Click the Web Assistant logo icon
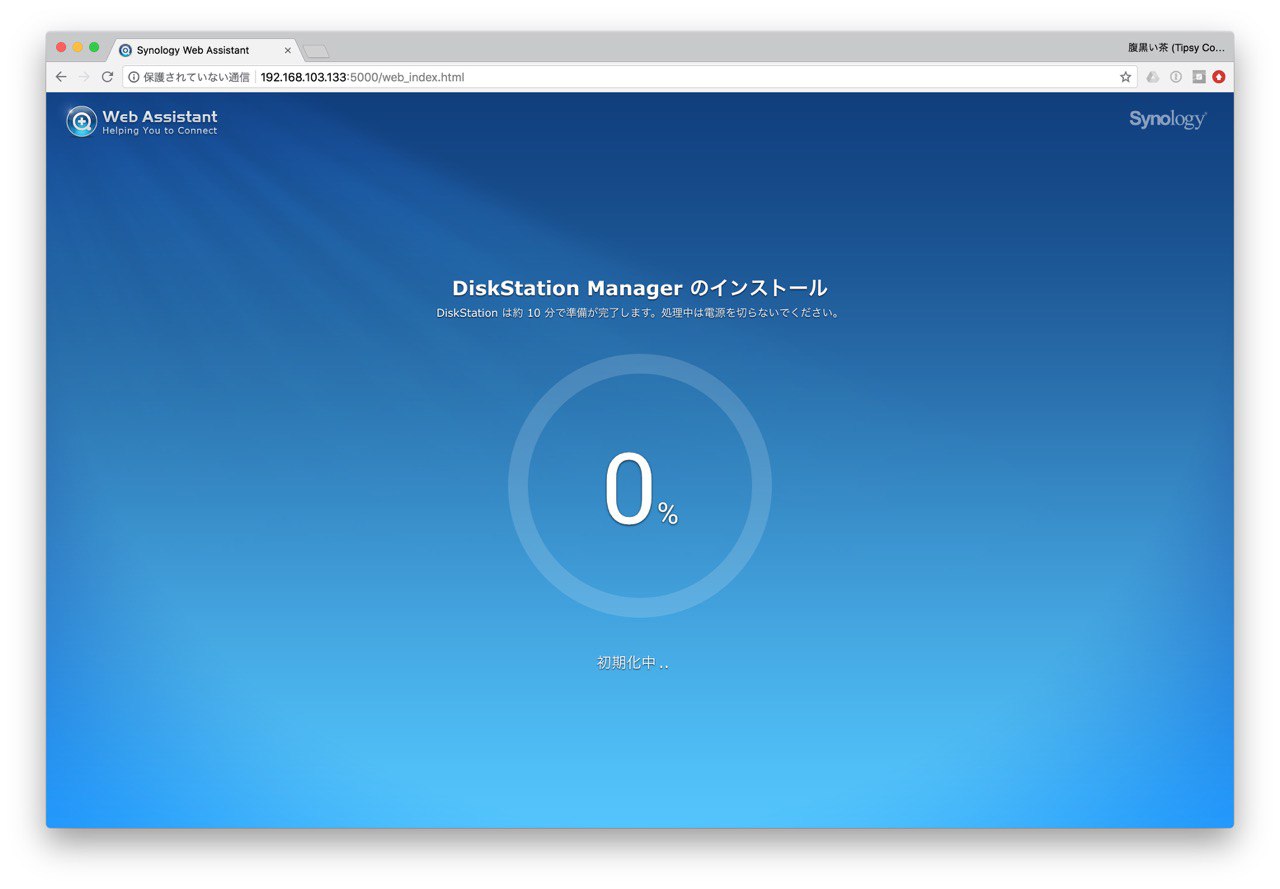The image size is (1280, 889). click(81, 121)
